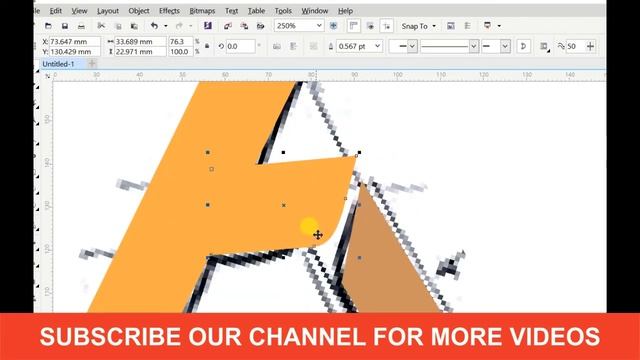Click the Options icon after Snap To
The height and width of the screenshot is (360, 640).
coord(451,26)
